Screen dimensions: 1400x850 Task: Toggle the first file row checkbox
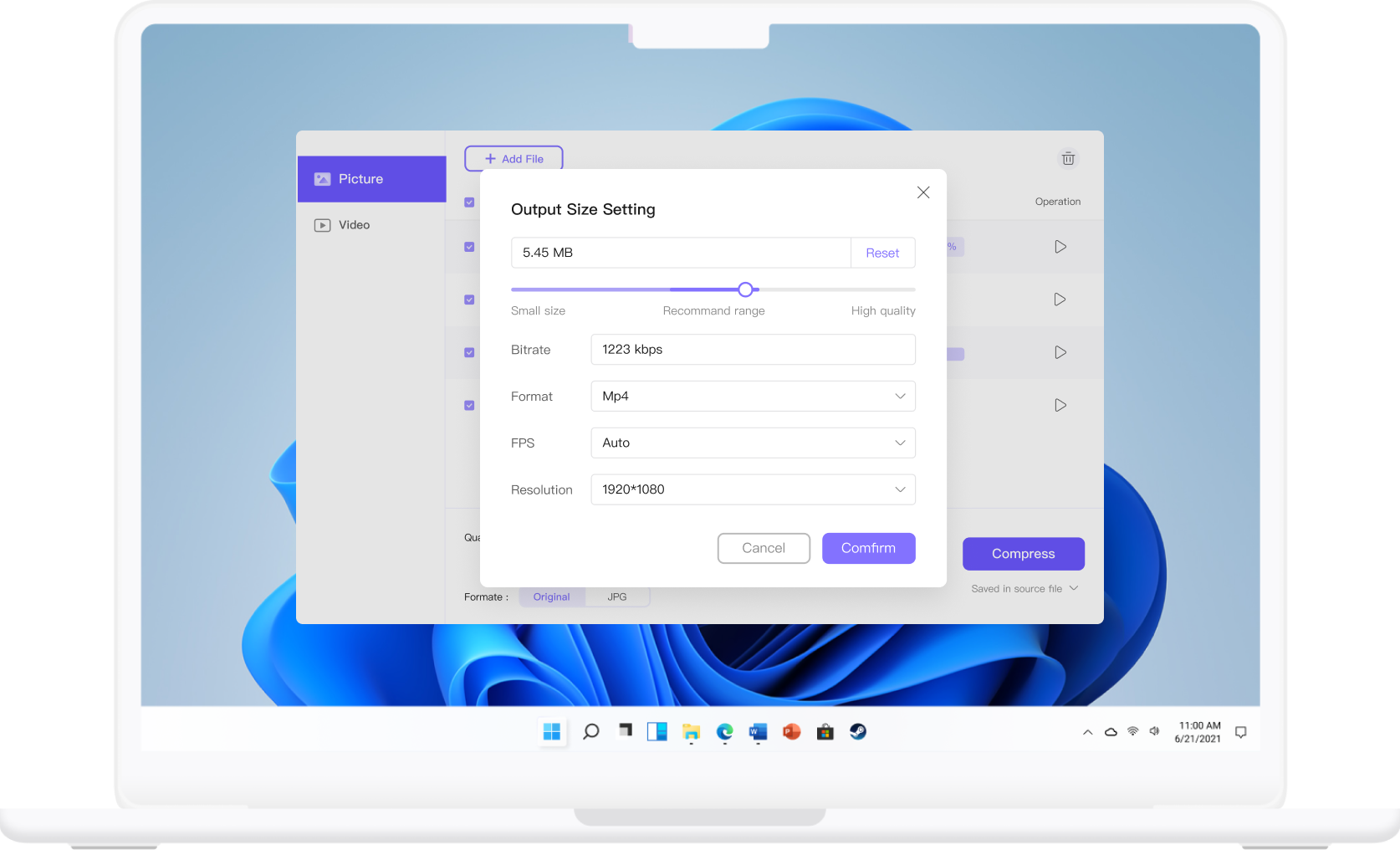pos(469,247)
